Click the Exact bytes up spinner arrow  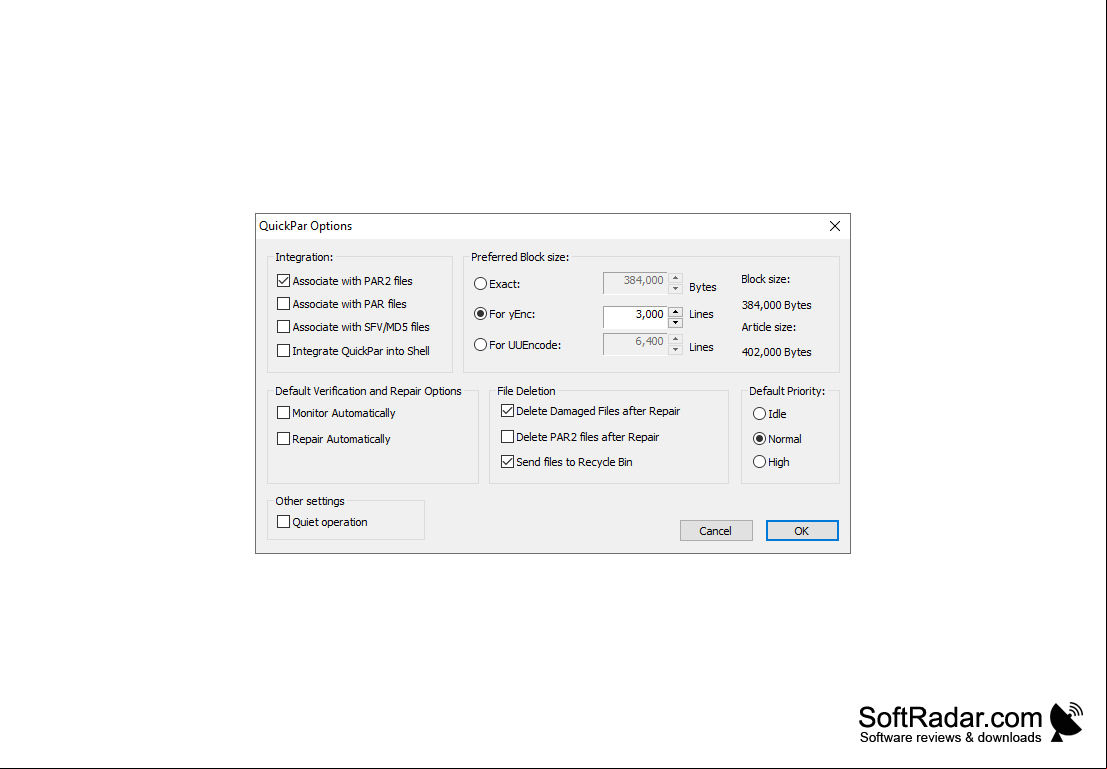tap(676, 278)
